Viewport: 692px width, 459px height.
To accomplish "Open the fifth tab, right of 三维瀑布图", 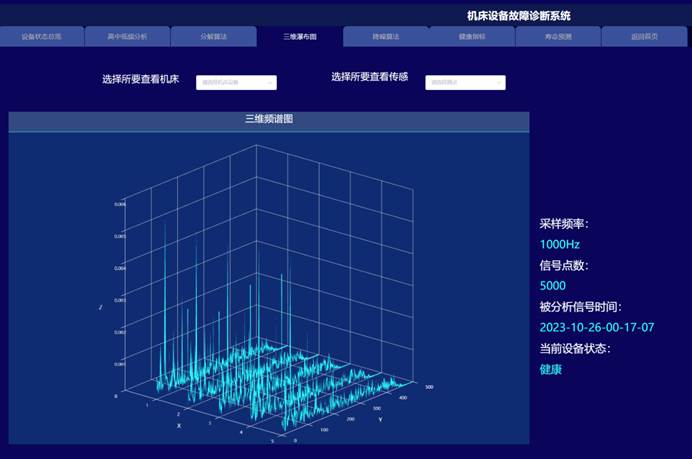I will 386,37.
